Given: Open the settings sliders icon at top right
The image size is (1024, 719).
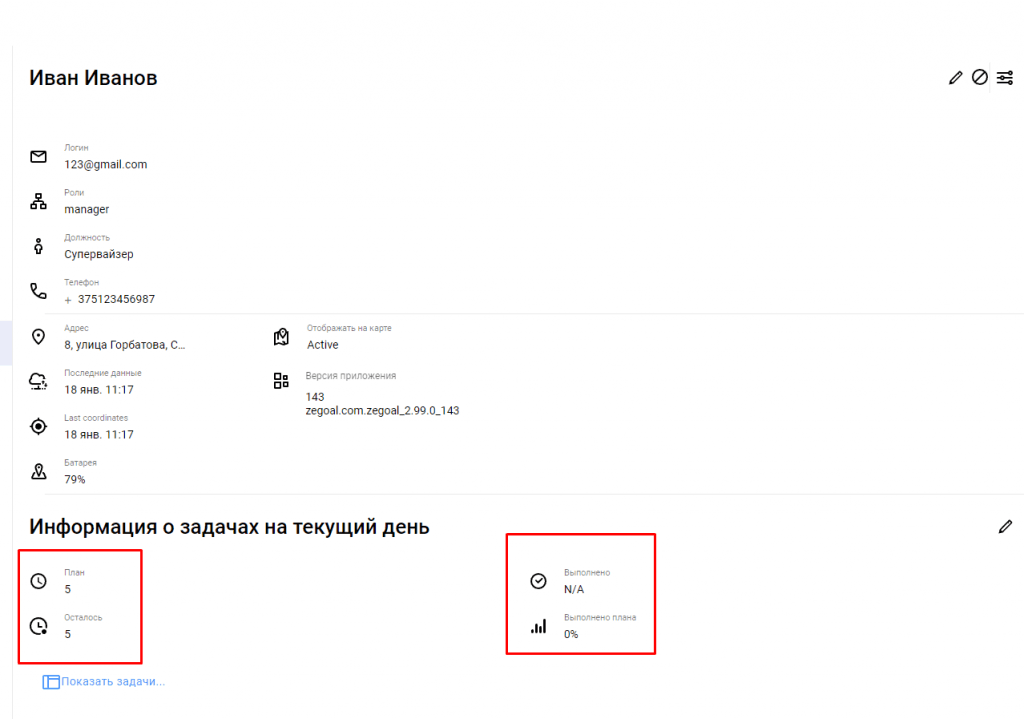Looking at the screenshot, I should pos(1005,77).
